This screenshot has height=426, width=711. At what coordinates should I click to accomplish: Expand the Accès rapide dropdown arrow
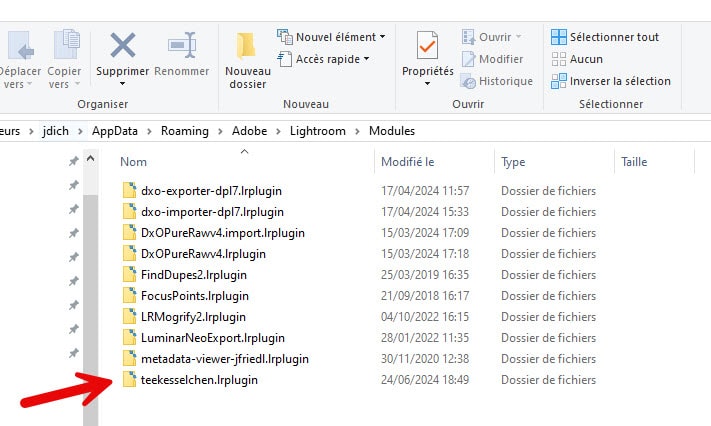366,59
